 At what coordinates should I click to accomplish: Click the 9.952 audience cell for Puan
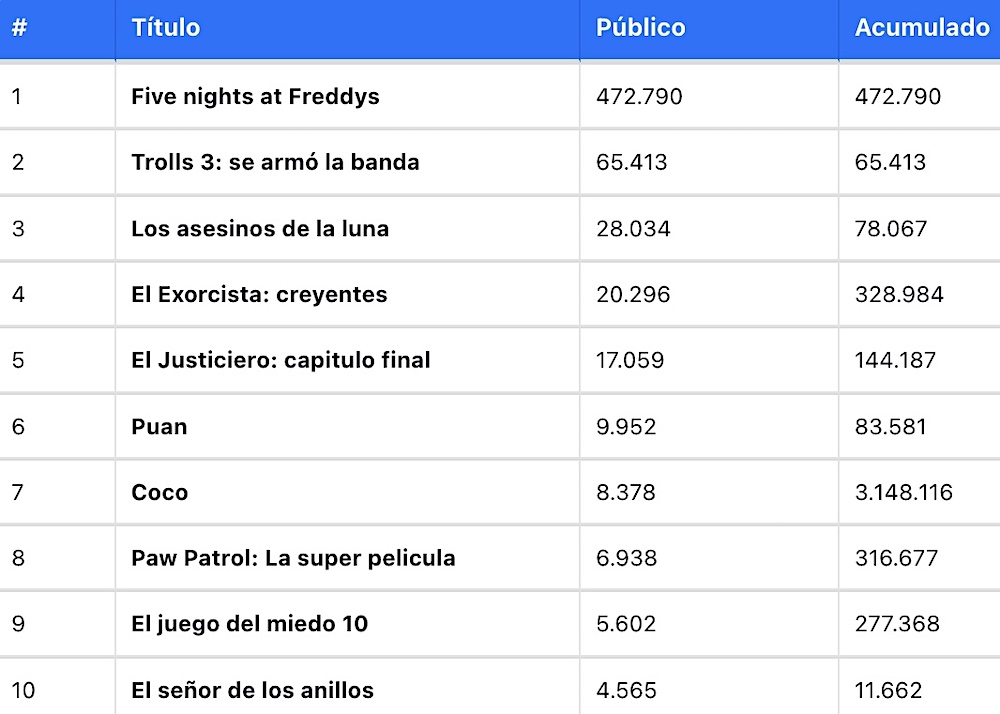point(626,426)
